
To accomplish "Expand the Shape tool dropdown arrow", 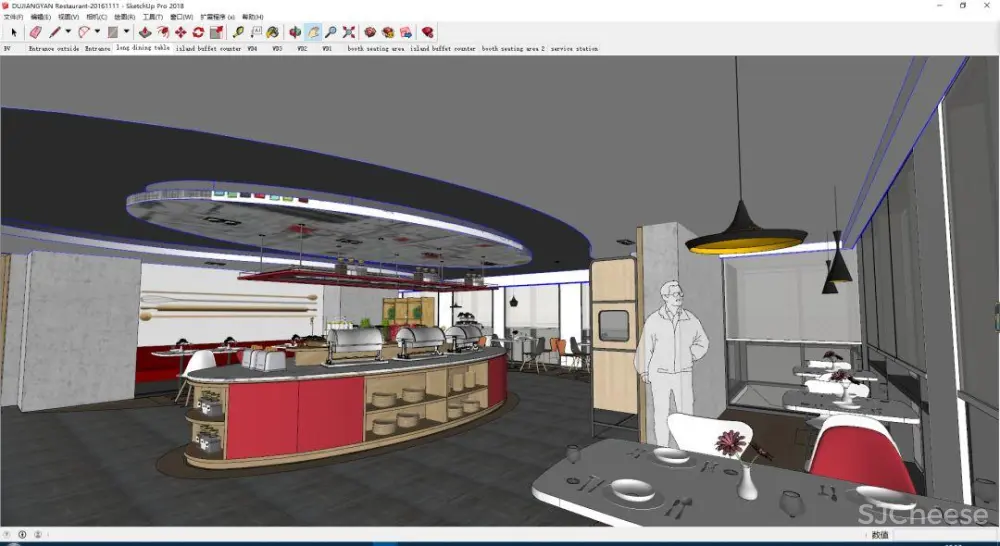I will pos(126,33).
